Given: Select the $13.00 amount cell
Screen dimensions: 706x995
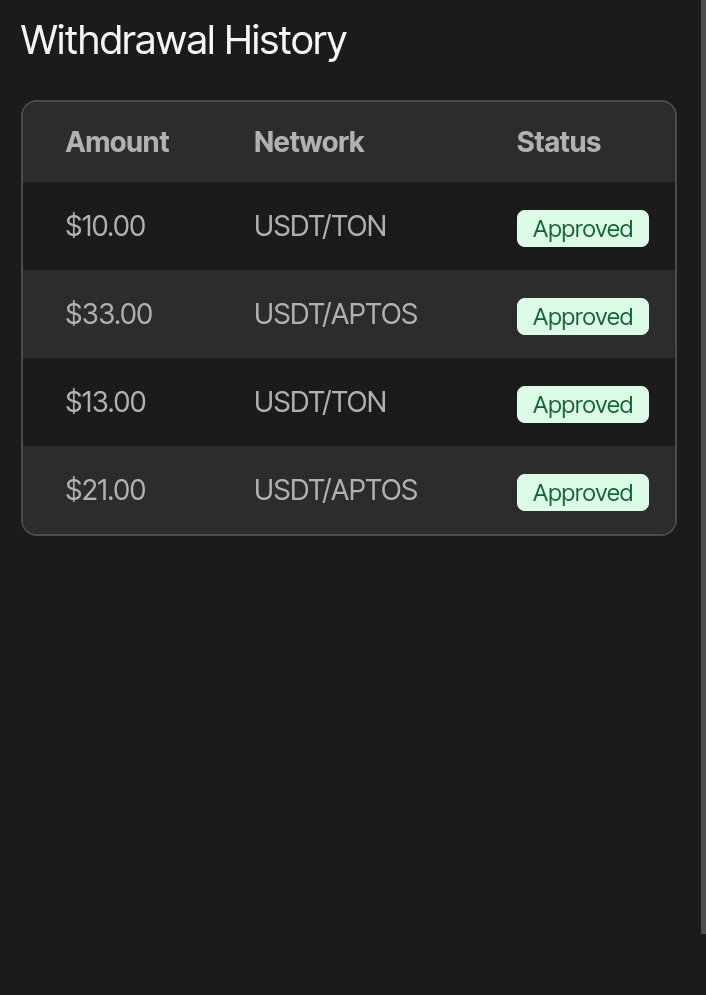Looking at the screenshot, I should click(x=105, y=402).
